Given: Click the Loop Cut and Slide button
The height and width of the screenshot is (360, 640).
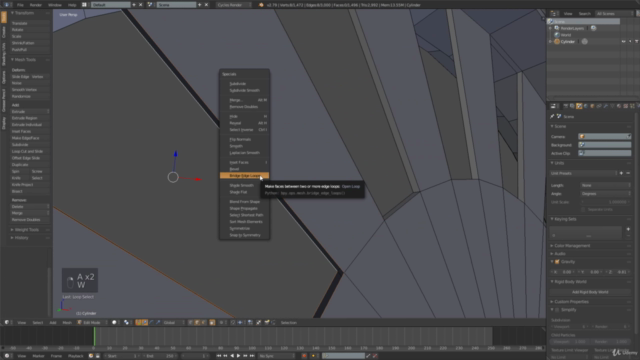Looking at the screenshot, I should 29,151.
